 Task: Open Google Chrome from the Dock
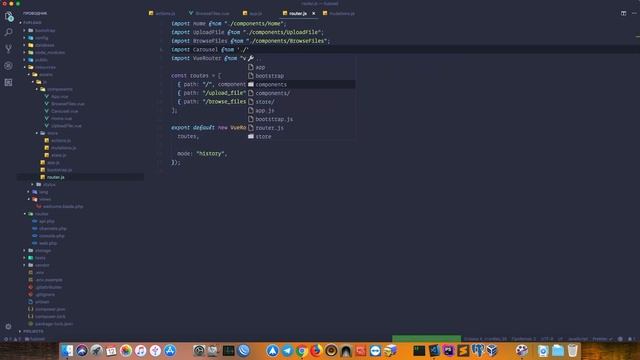point(302,351)
